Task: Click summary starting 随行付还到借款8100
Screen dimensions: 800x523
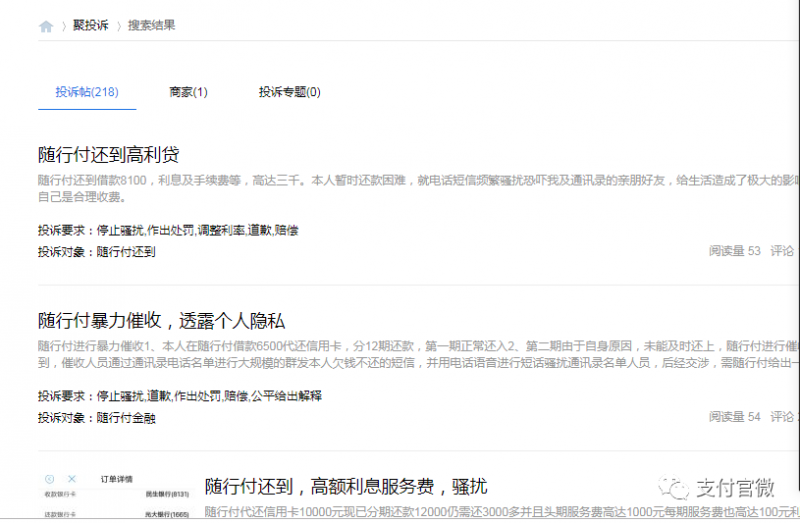Action: pyautogui.click(x=418, y=188)
